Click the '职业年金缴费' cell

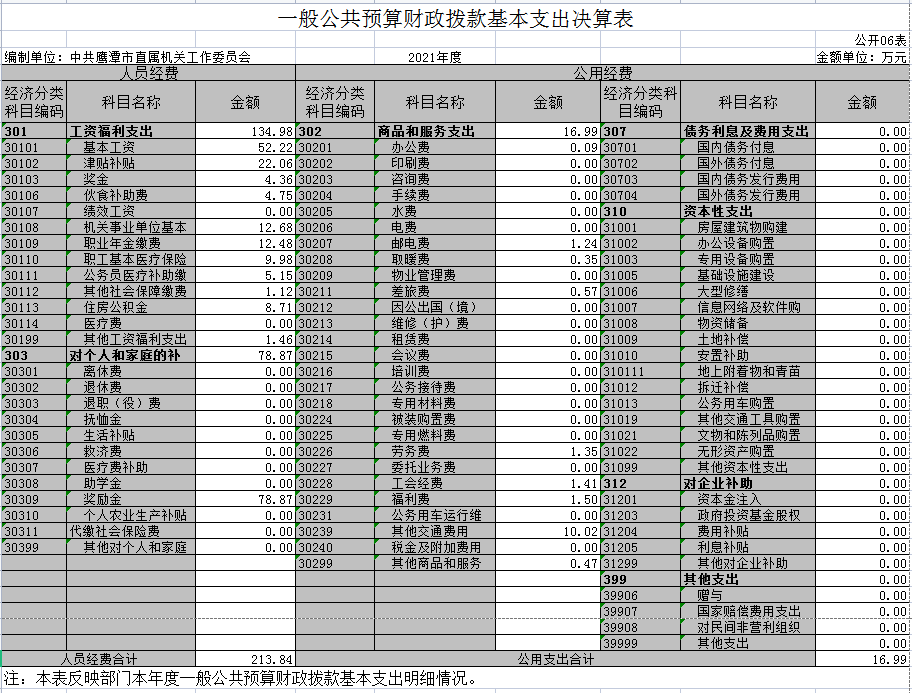[131, 243]
